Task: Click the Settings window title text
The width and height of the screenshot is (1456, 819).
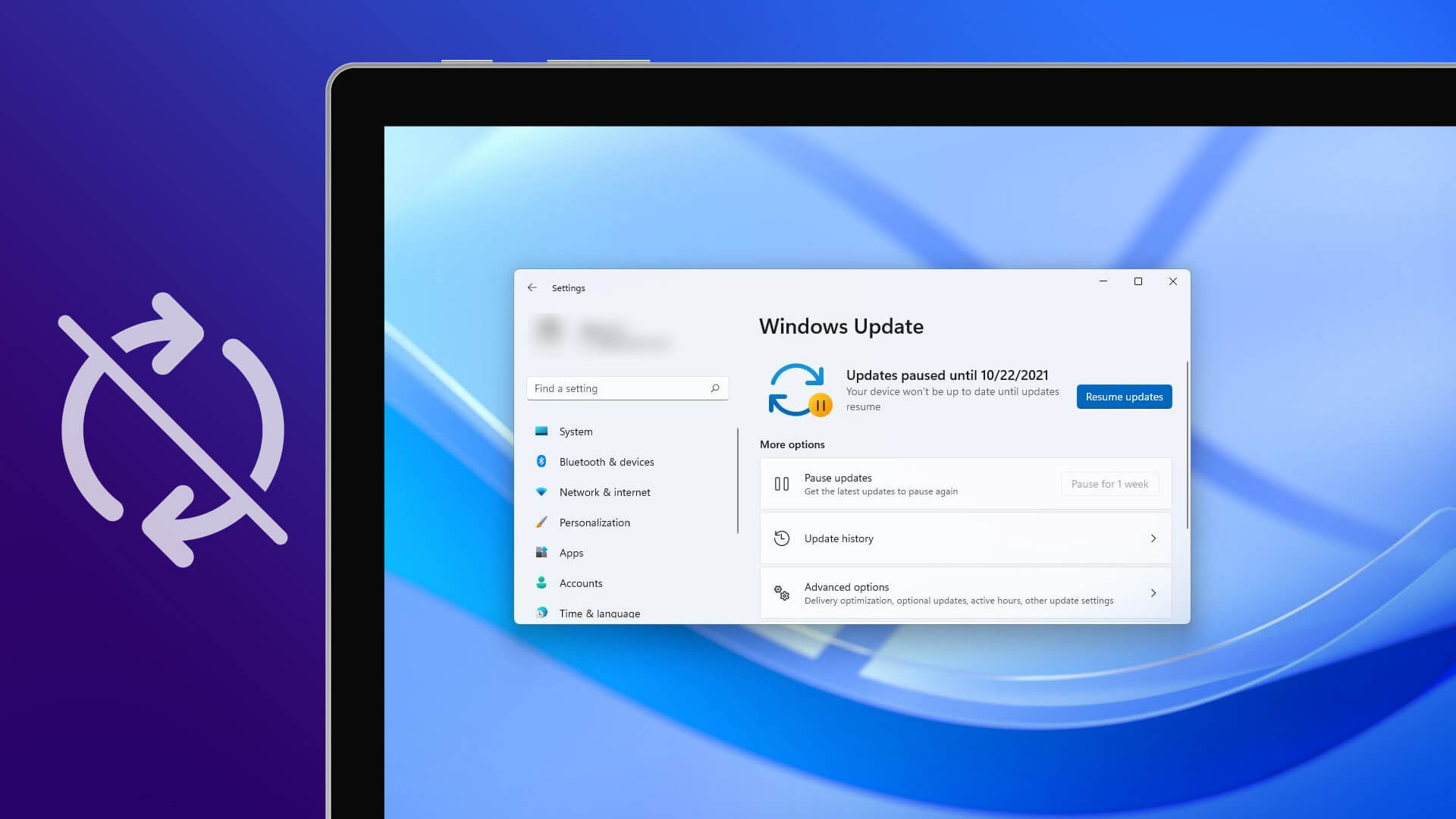Action: point(568,288)
